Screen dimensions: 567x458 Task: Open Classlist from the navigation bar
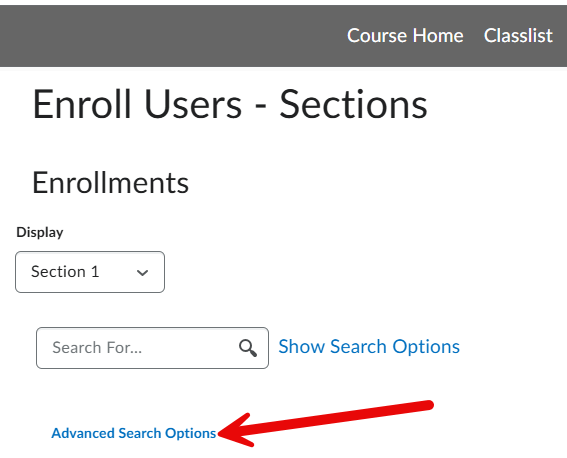[x=518, y=35]
